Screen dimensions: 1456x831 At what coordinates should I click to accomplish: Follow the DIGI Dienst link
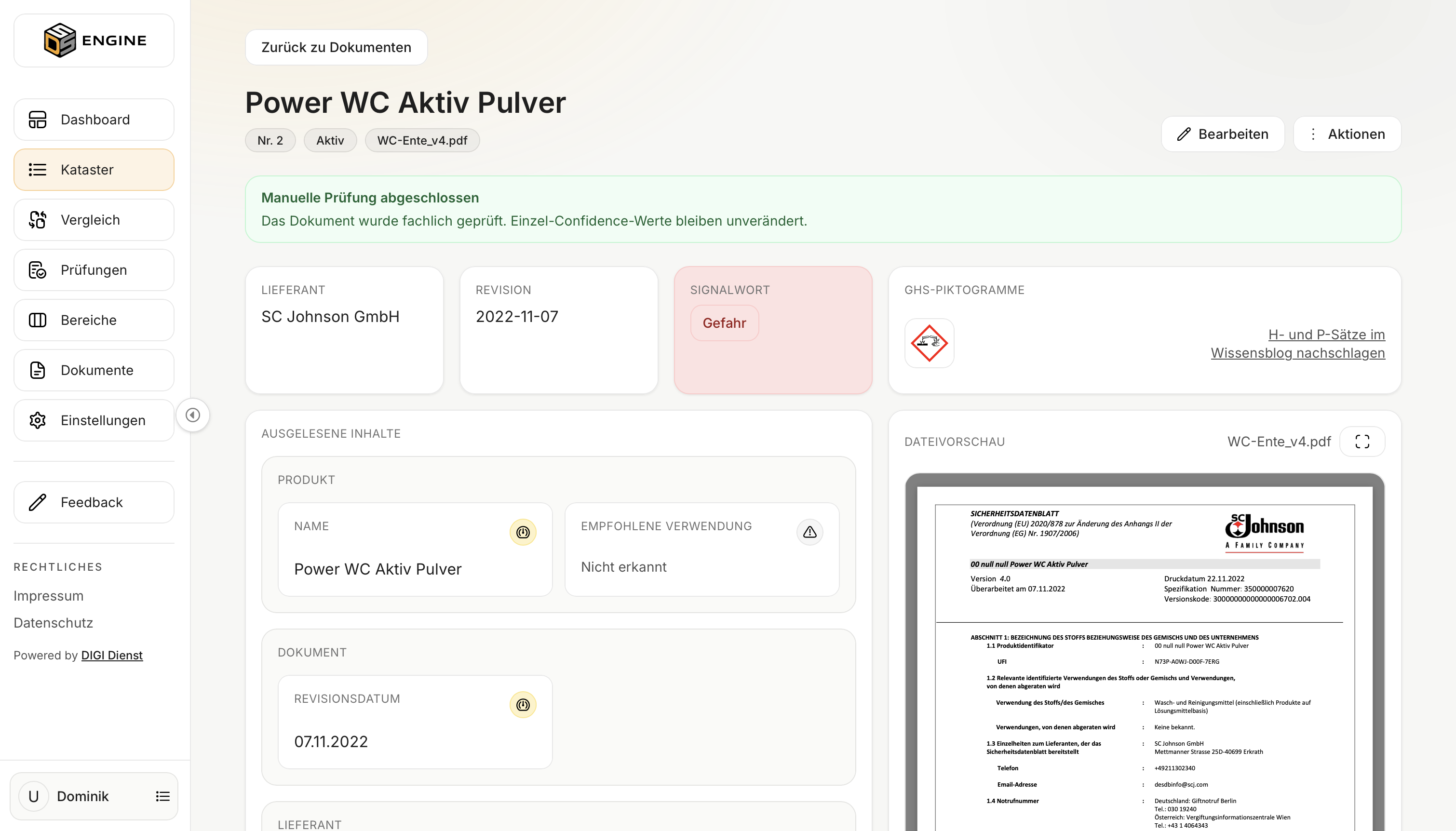coord(112,655)
